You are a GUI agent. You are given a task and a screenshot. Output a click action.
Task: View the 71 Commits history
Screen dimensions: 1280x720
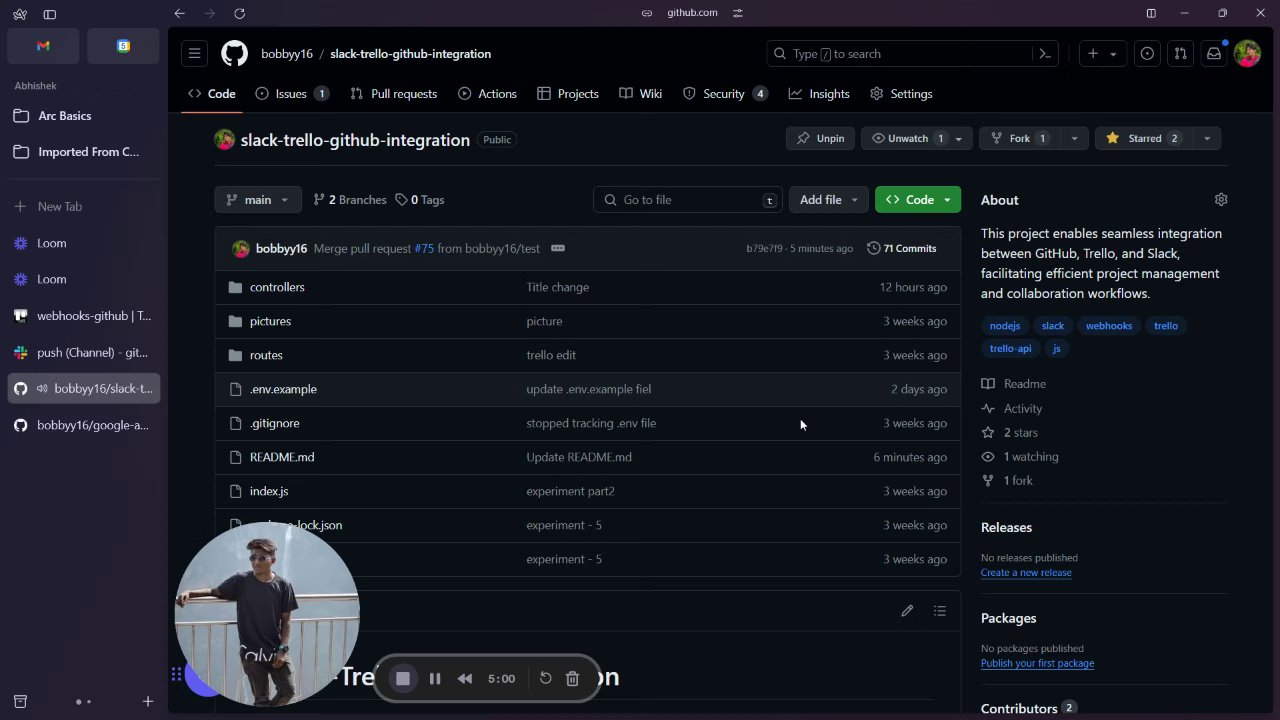pyautogui.click(x=902, y=249)
